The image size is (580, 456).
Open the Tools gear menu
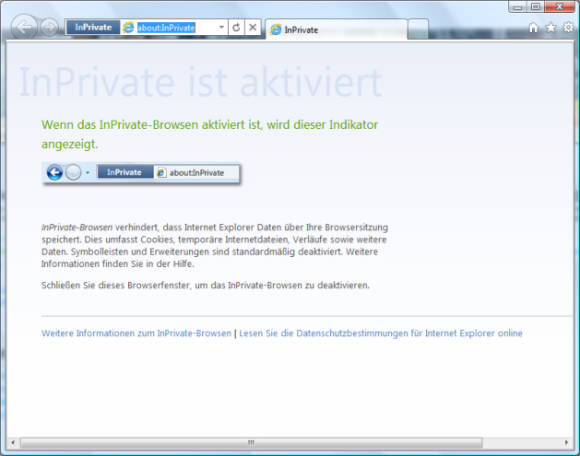click(569, 27)
